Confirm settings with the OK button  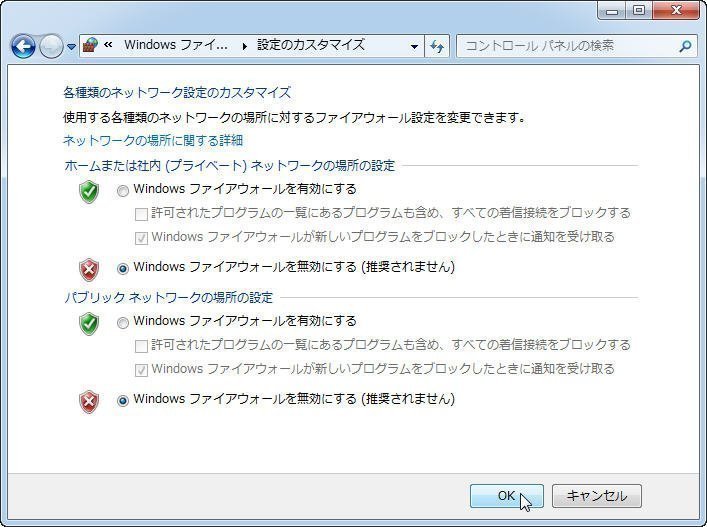click(x=507, y=496)
